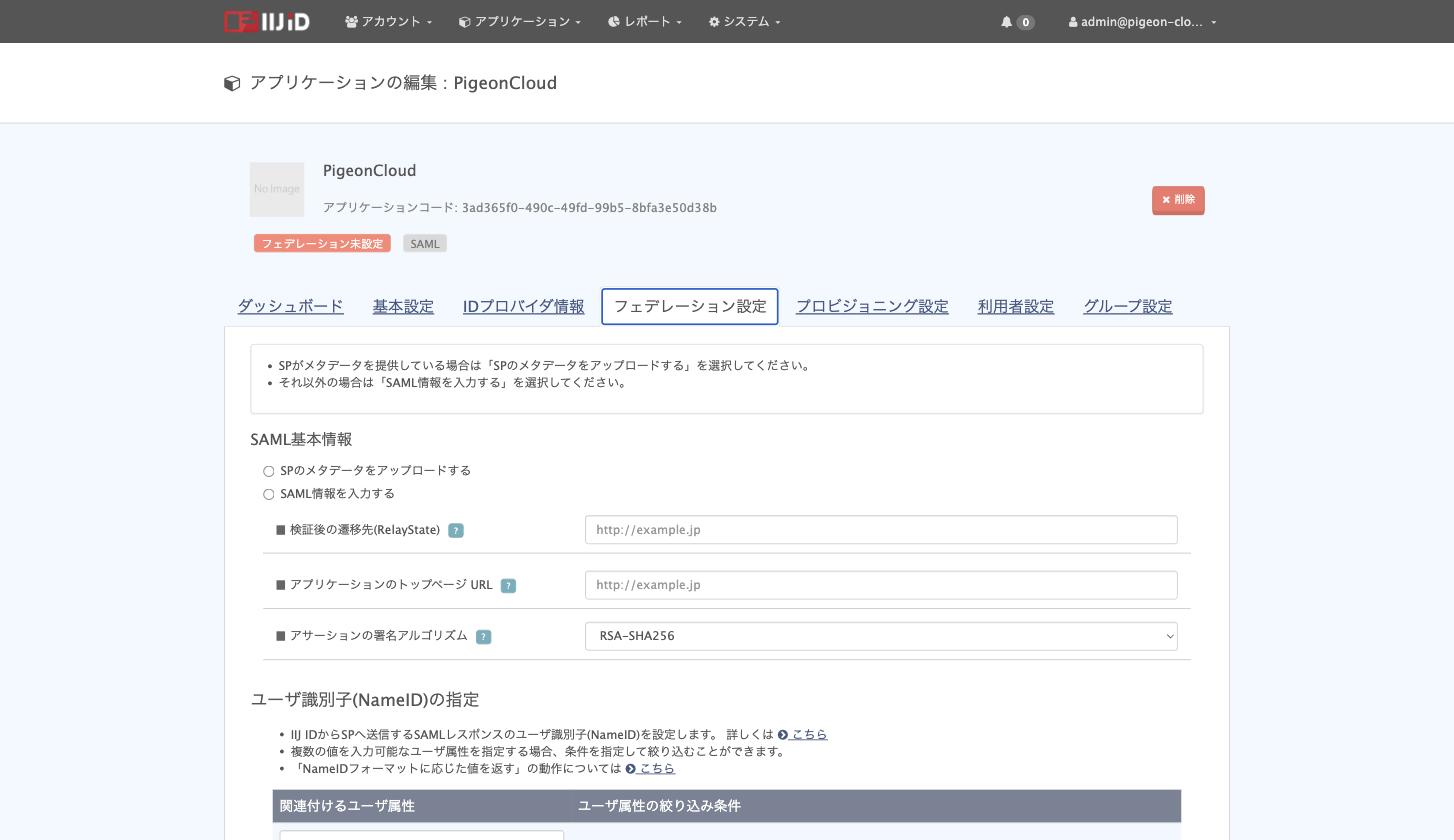Click help icon for アプリケーションのトップページ URL

tap(508, 586)
